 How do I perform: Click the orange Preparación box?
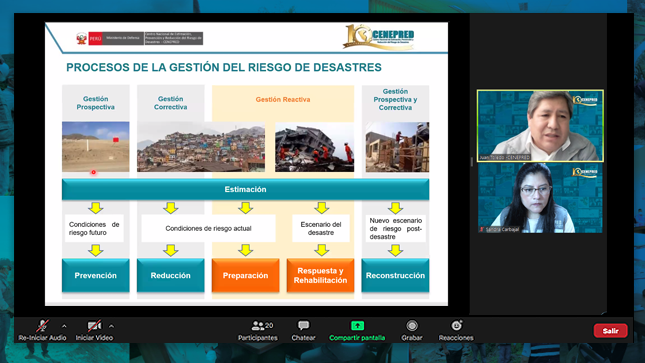(246, 275)
